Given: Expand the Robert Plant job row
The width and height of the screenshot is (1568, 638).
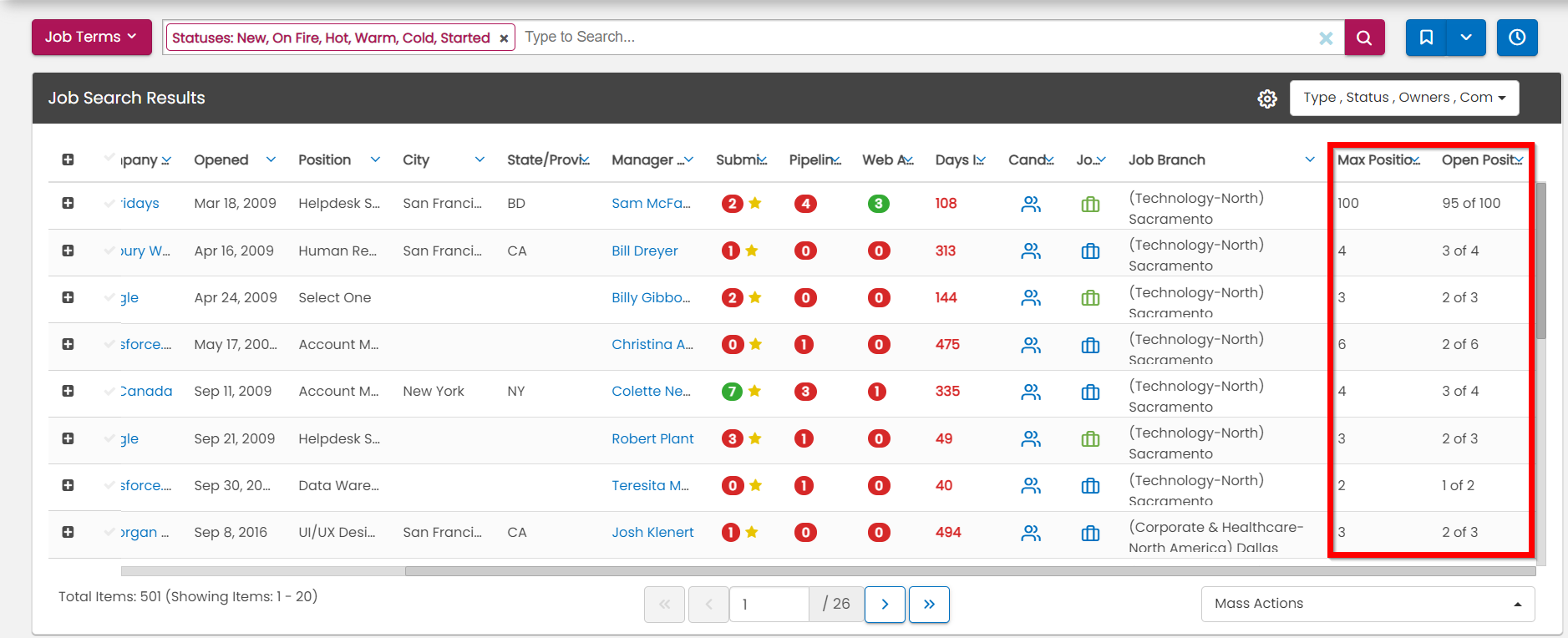Looking at the screenshot, I should click(68, 438).
